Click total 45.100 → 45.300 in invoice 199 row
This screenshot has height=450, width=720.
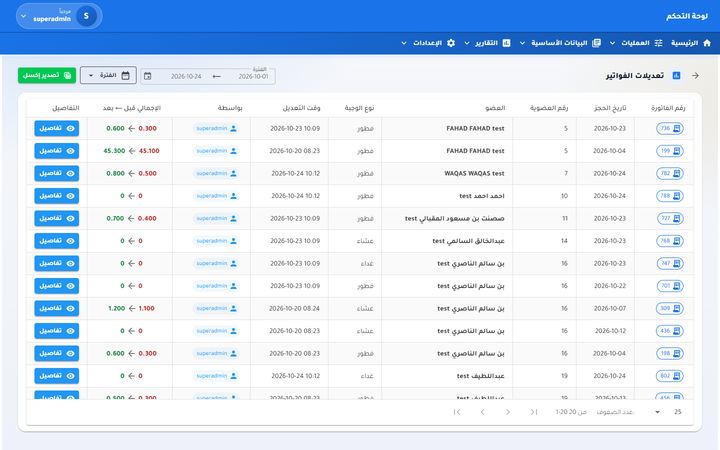pyautogui.click(x=131, y=151)
